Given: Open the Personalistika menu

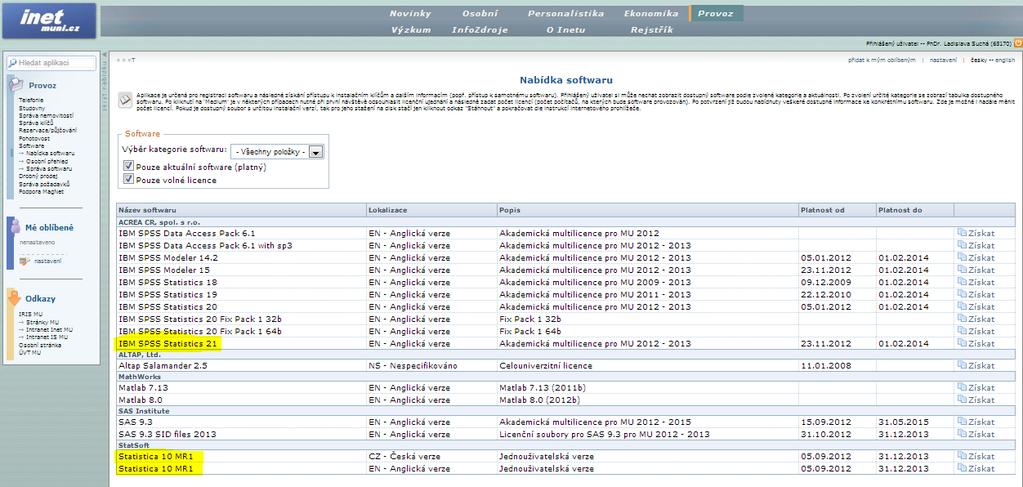Looking at the screenshot, I should tap(566, 13).
